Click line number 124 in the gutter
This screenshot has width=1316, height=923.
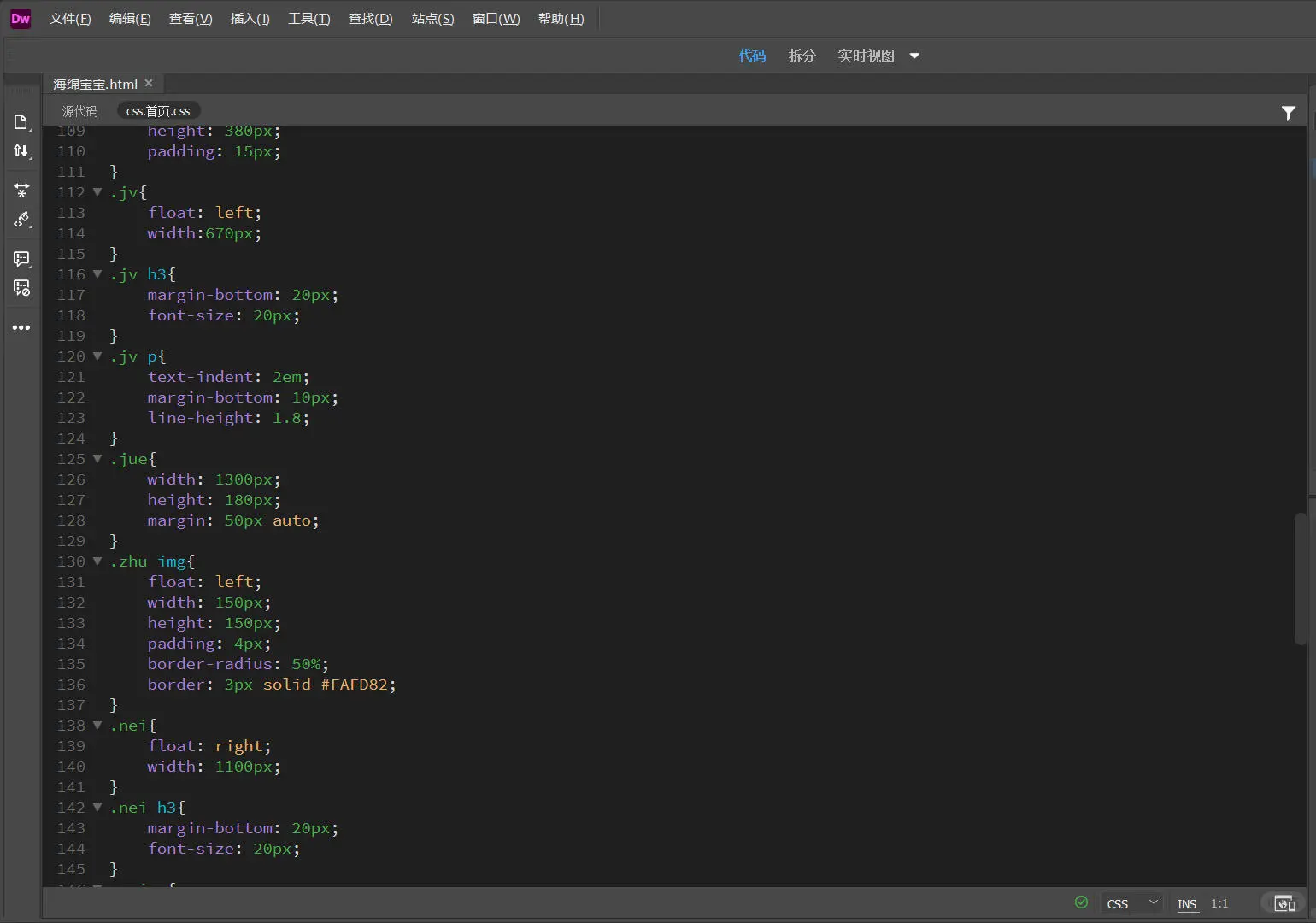click(x=71, y=438)
